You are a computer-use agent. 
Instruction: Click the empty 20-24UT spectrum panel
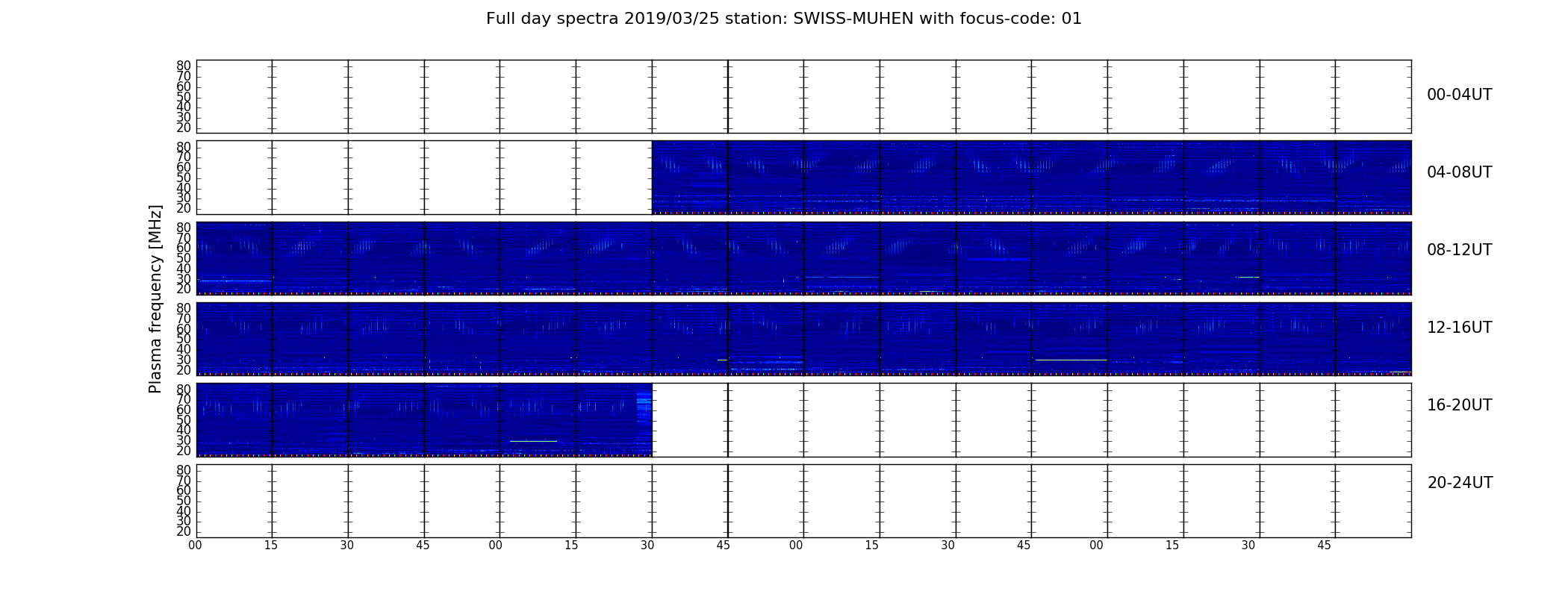pyautogui.click(x=803, y=501)
